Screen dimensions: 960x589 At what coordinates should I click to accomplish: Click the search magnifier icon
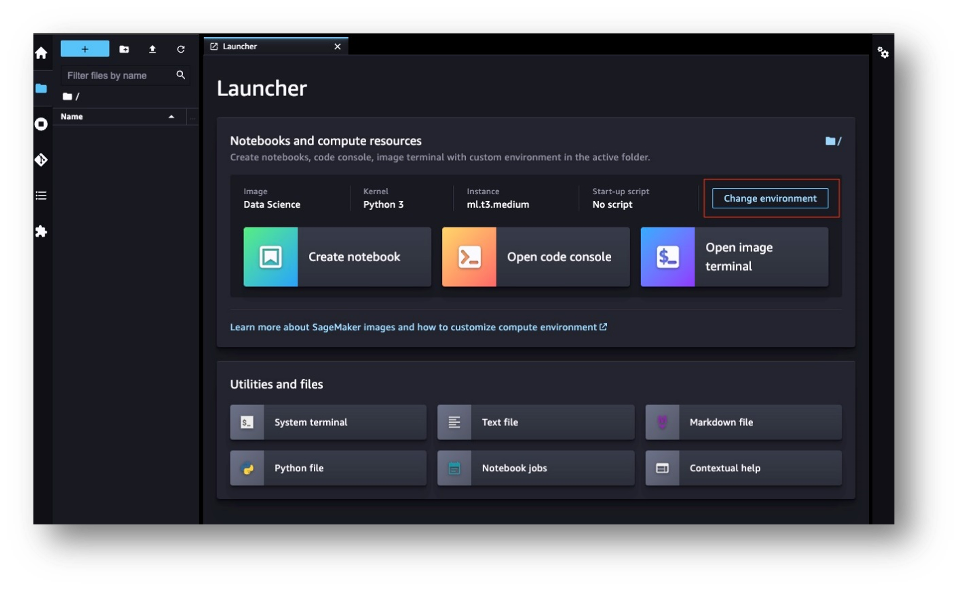pyautogui.click(x=181, y=75)
